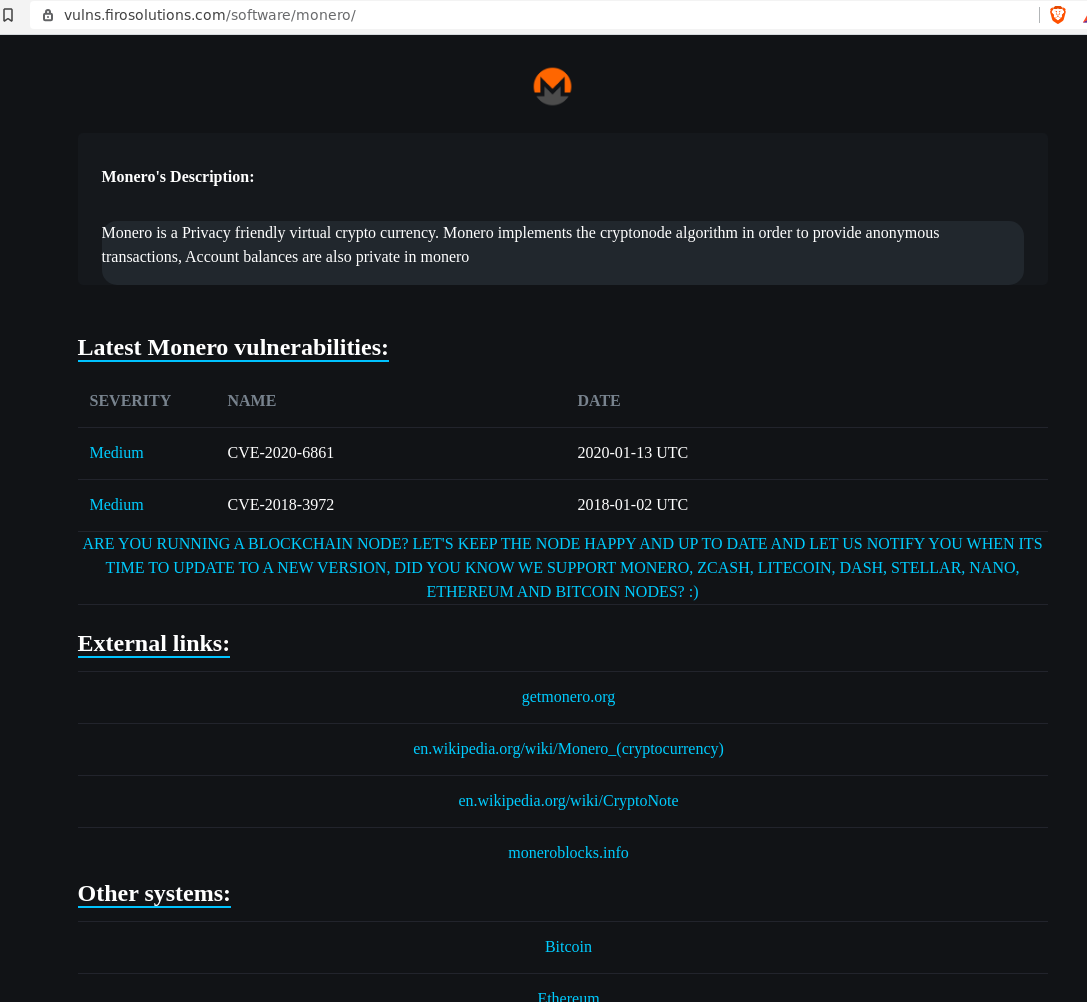Click the Monero's Description label

click(x=177, y=177)
